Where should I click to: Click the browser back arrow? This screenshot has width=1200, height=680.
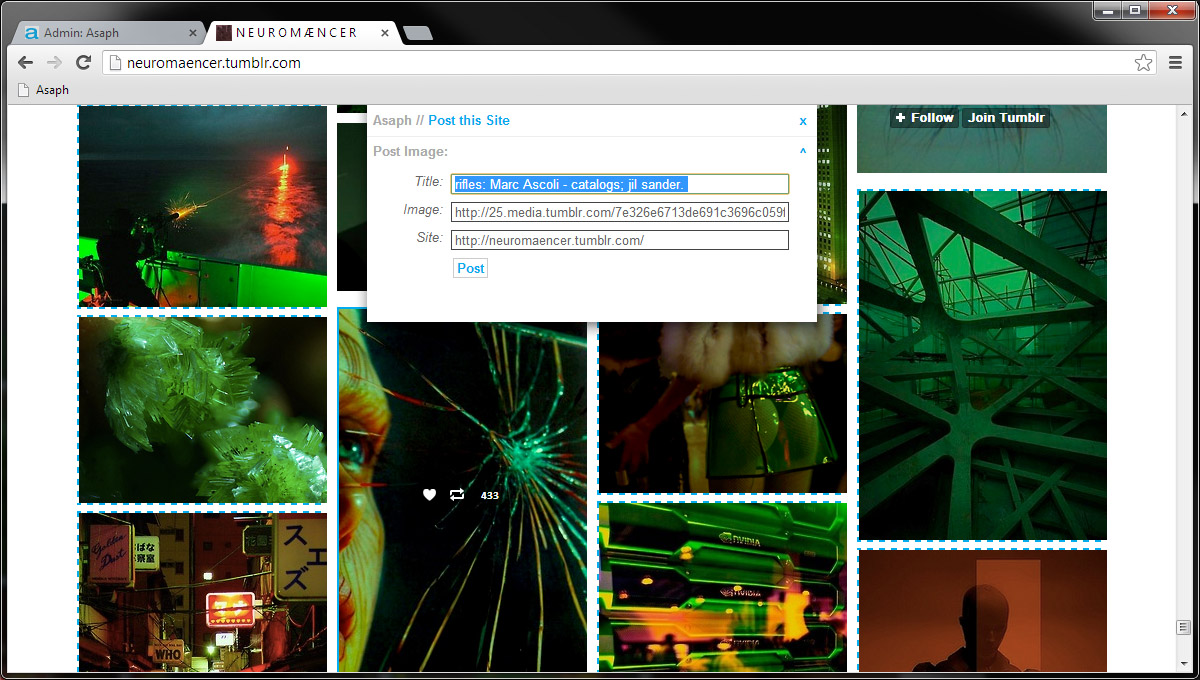click(x=26, y=63)
